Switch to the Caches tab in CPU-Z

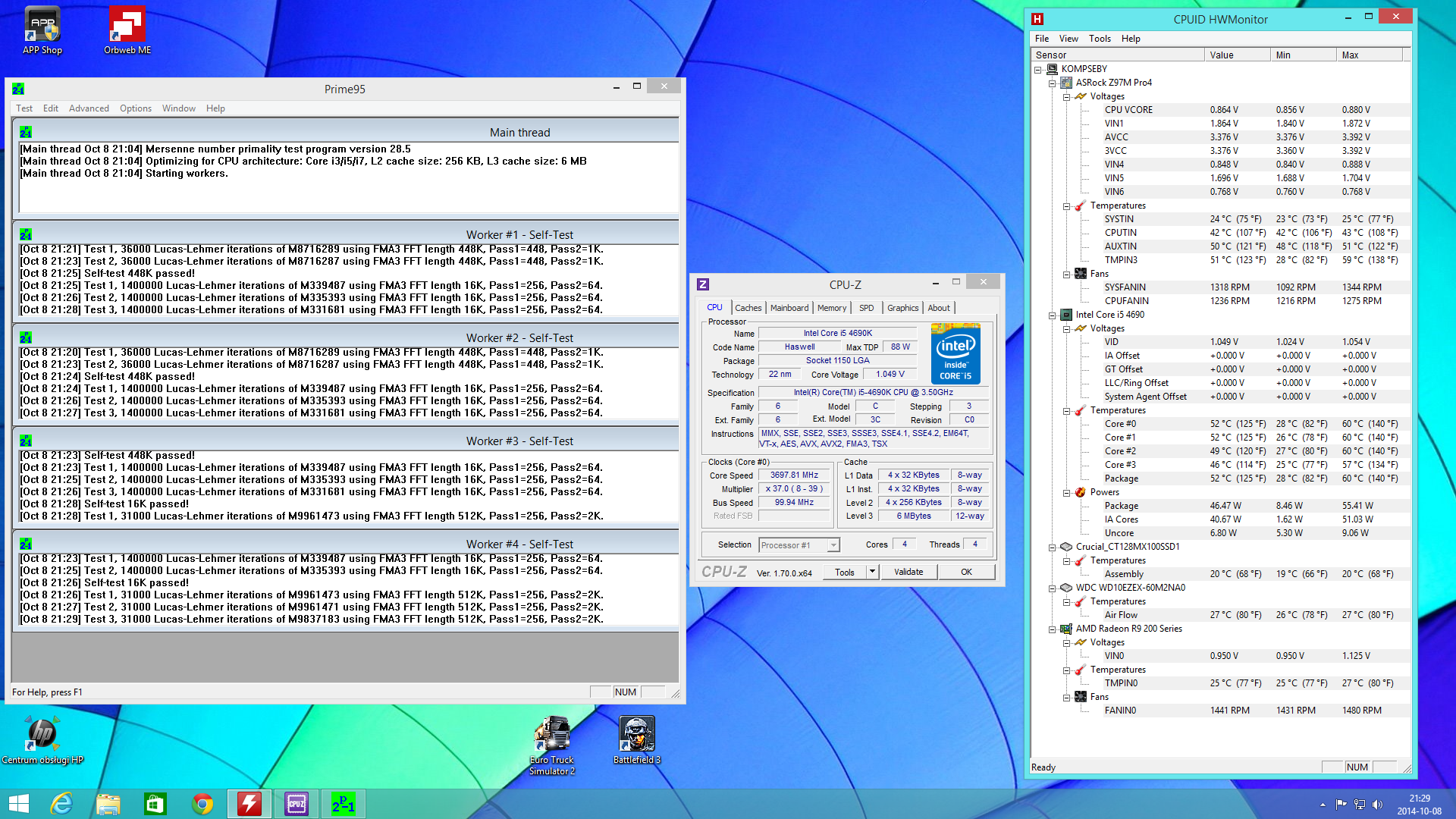(748, 308)
